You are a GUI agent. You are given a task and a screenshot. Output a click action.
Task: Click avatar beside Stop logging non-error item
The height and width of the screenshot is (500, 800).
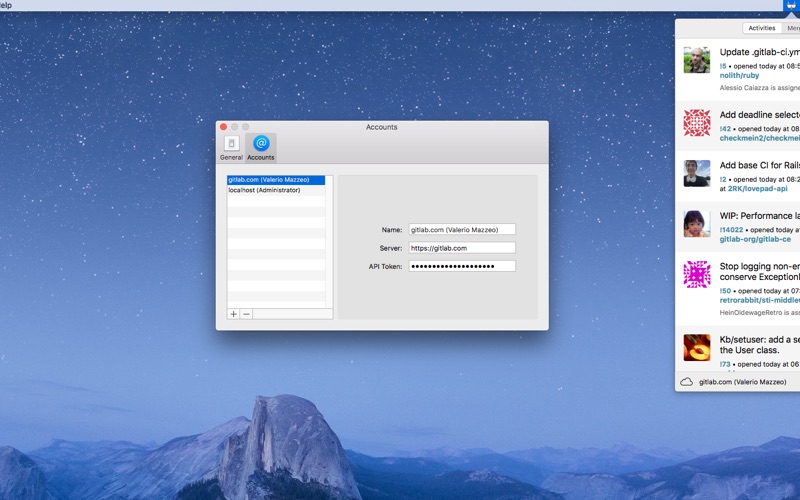[697, 274]
